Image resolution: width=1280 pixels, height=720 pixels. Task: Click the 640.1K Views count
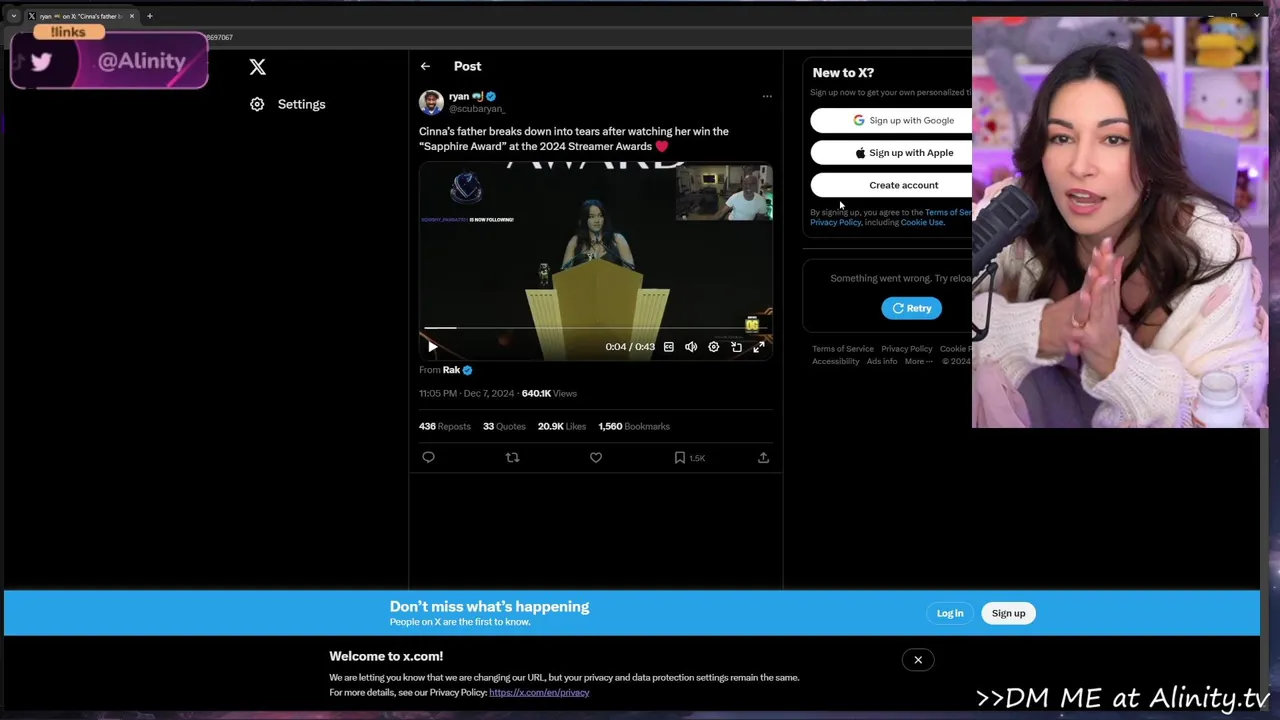click(x=549, y=393)
